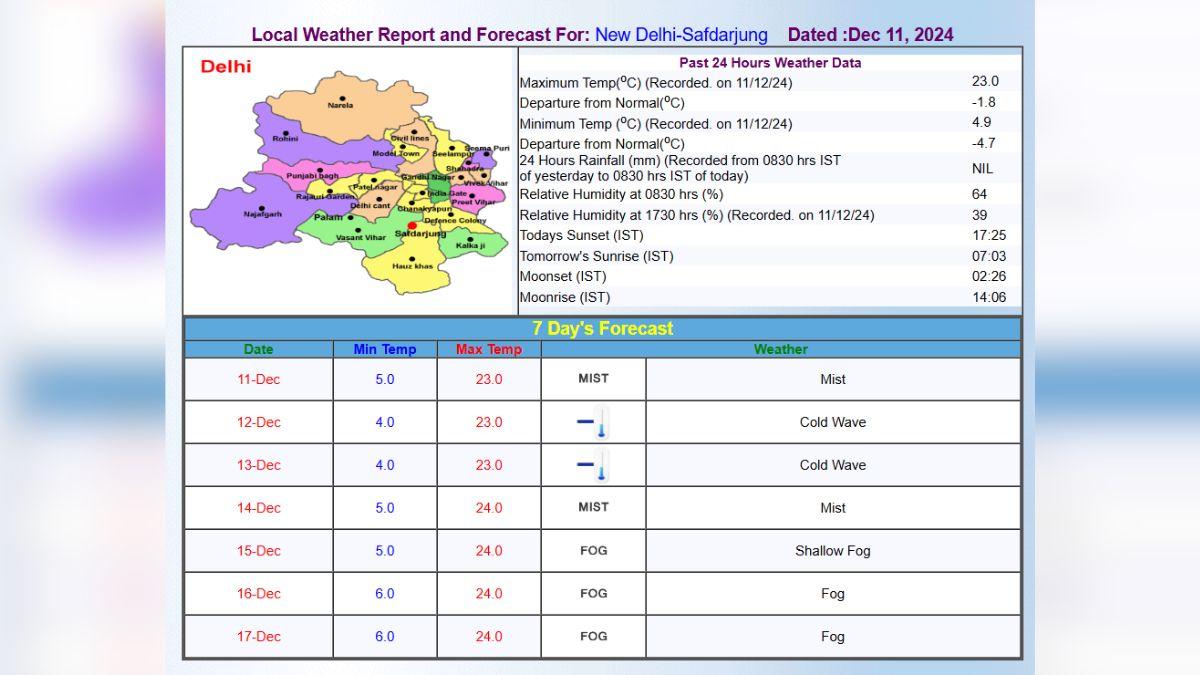The height and width of the screenshot is (675, 1200).
Task: Click the min temp departure value -4.7
Action: coord(983,143)
